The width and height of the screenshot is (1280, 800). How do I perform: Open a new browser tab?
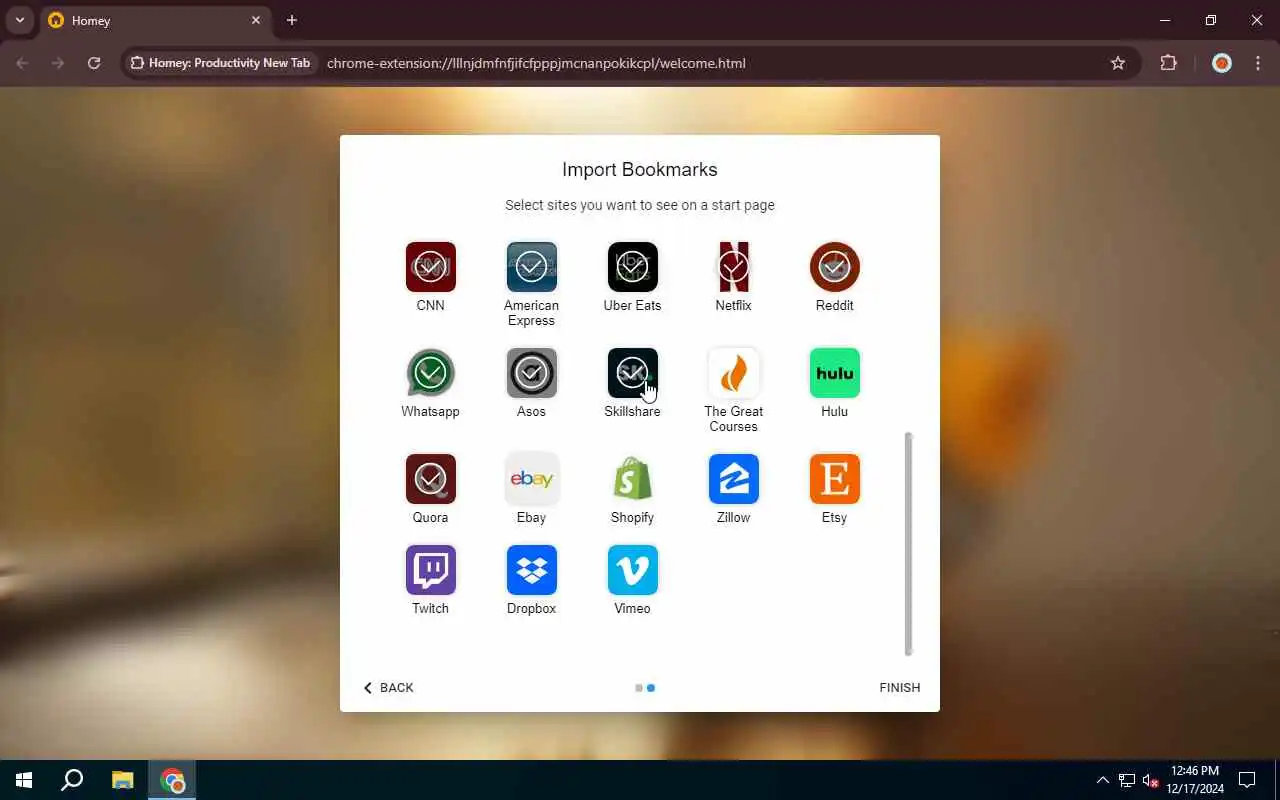click(x=292, y=20)
